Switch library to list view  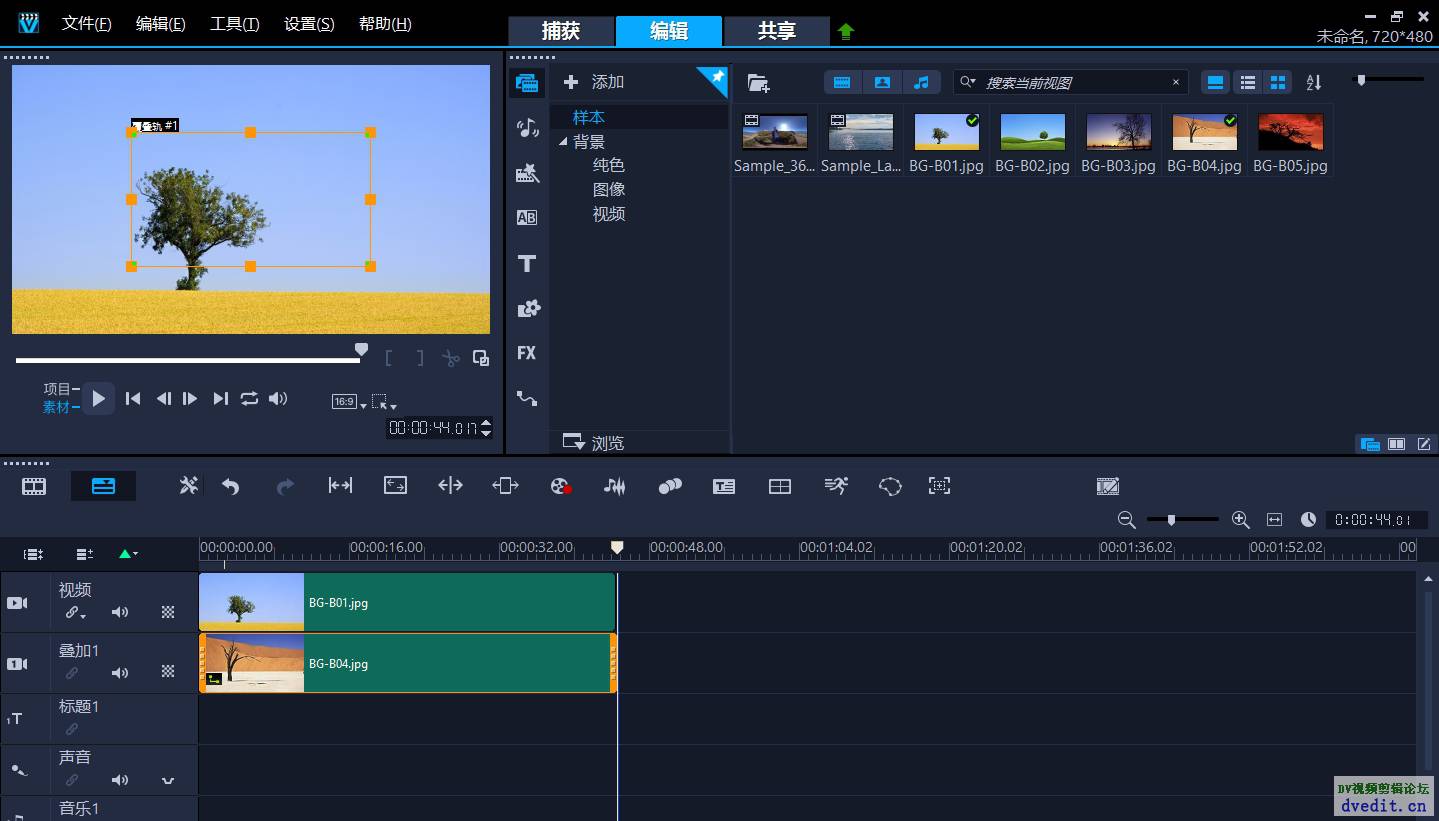(x=1247, y=82)
